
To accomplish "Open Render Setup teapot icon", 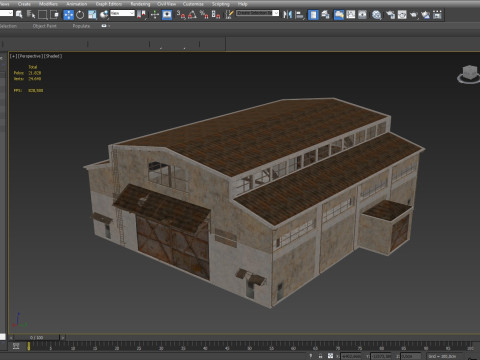I will coord(390,15).
